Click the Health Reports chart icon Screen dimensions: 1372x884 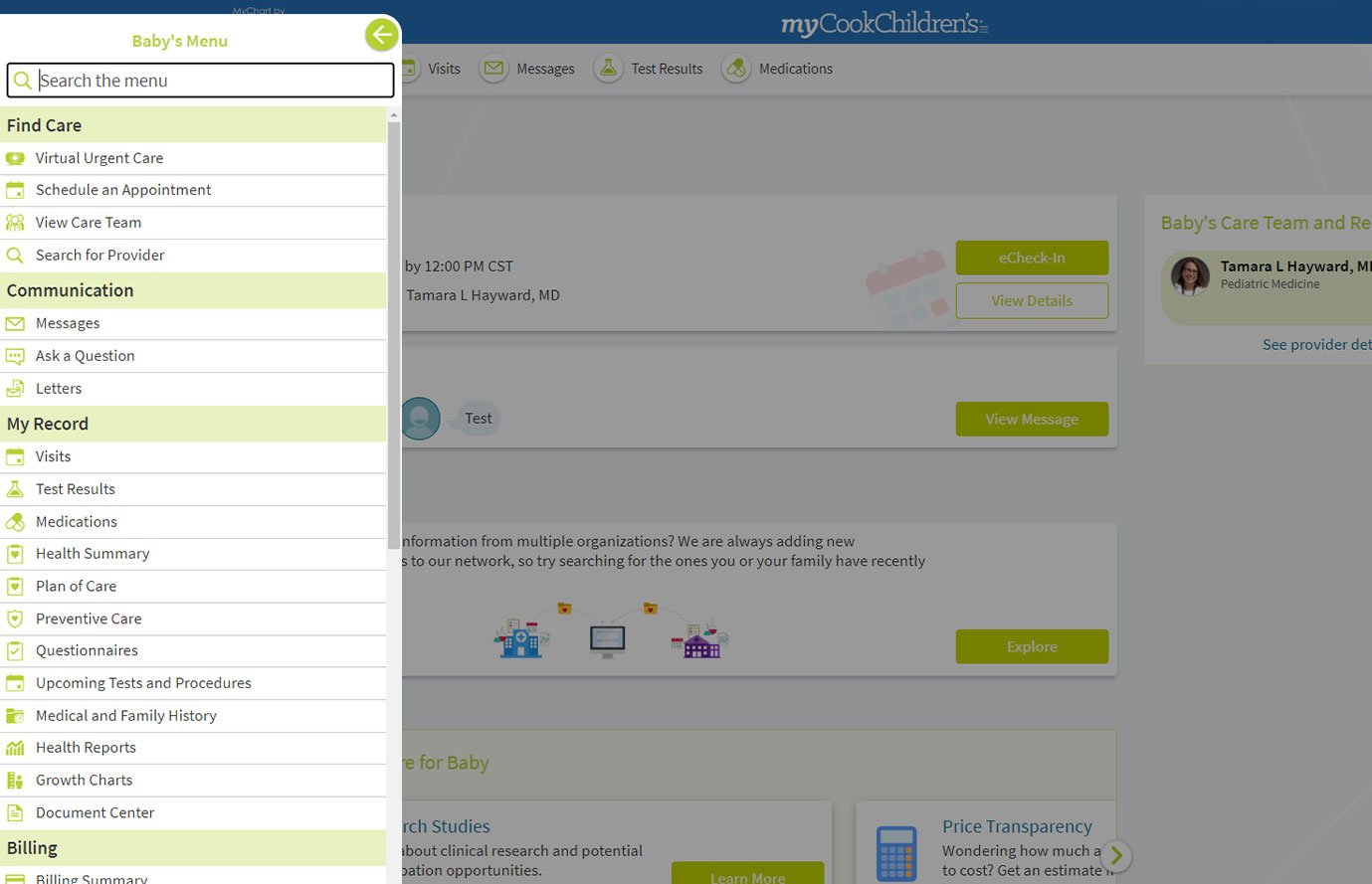coord(15,748)
